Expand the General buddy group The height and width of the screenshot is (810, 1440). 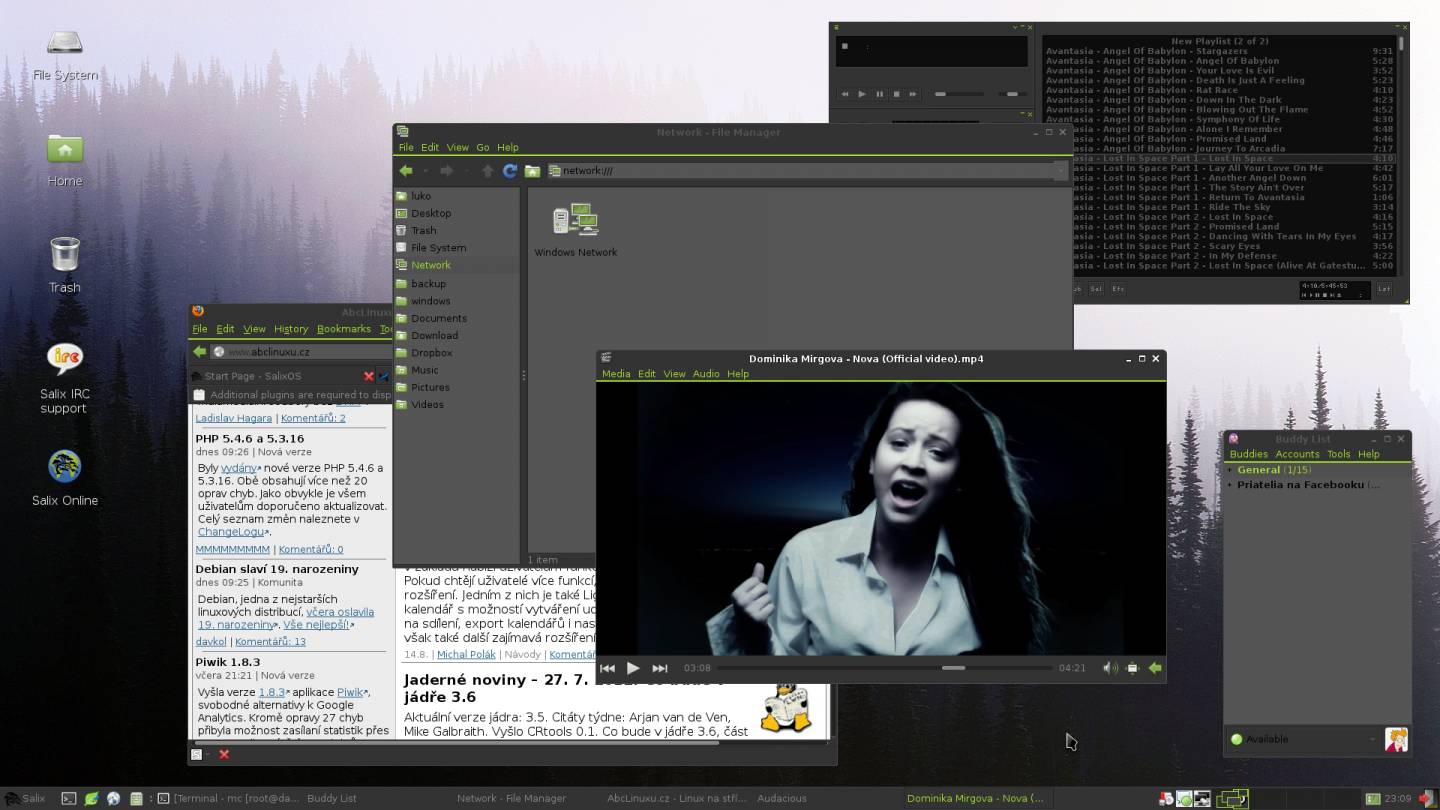pos(1230,469)
